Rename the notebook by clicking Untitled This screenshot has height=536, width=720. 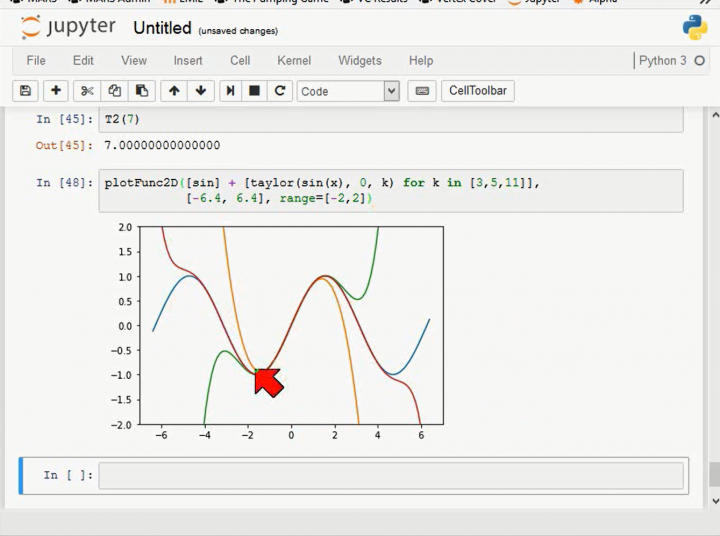click(x=163, y=28)
